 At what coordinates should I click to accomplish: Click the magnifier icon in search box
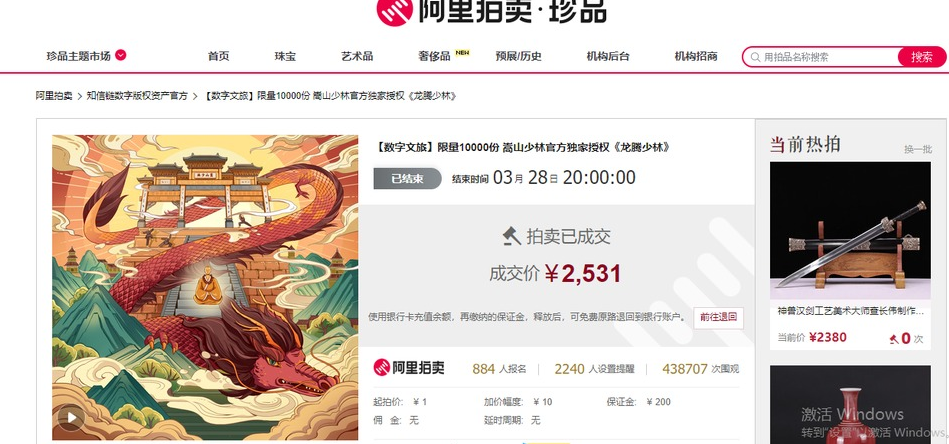755,57
